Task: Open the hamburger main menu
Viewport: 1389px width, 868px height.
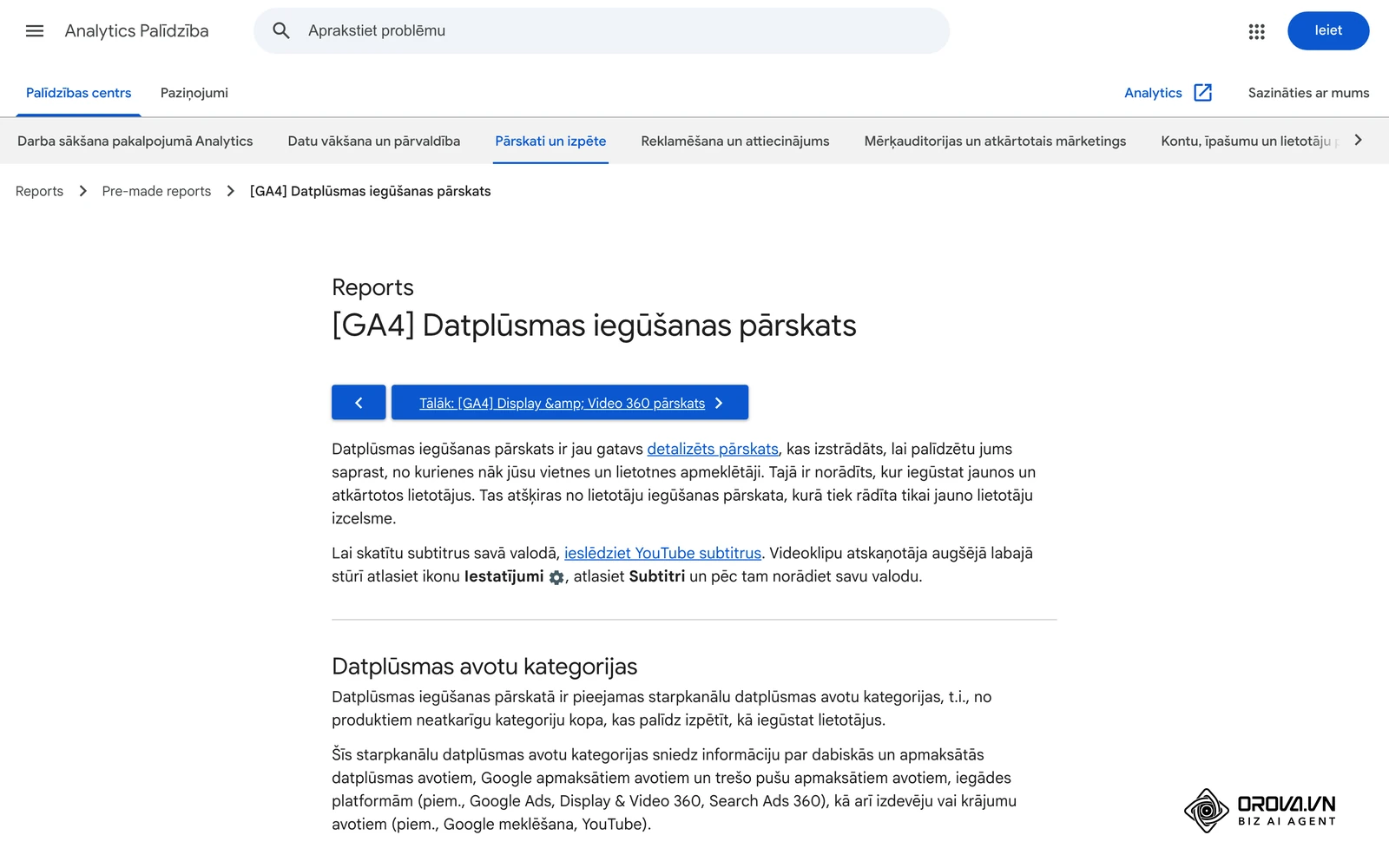Action: [35, 31]
